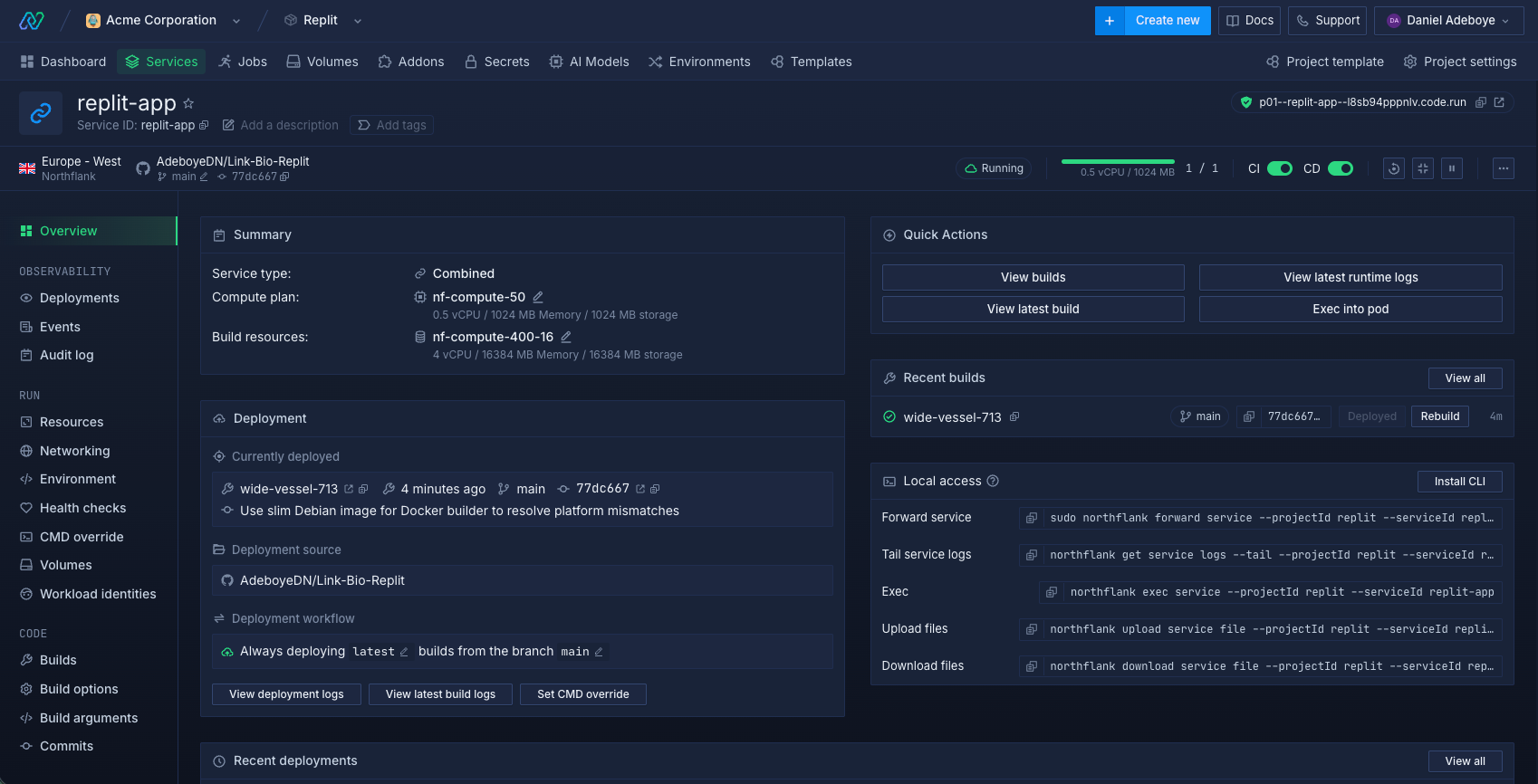The image size is (1538, 784).
Task: Open the code.run domain in new tab
Action: coord(1499,102)
